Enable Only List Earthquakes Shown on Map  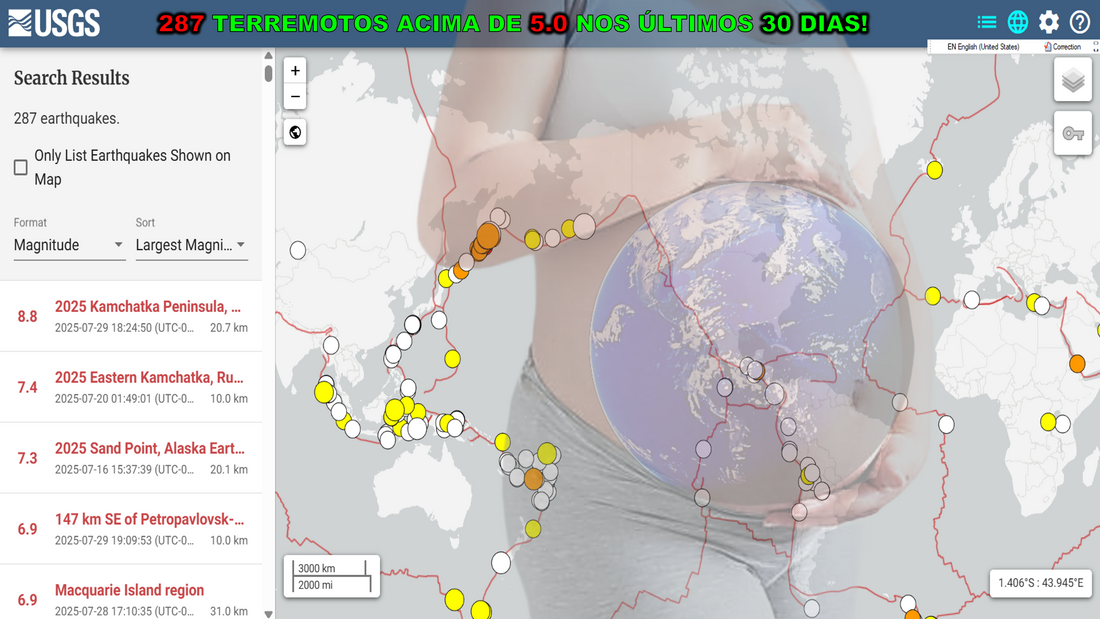coord(21,167)
